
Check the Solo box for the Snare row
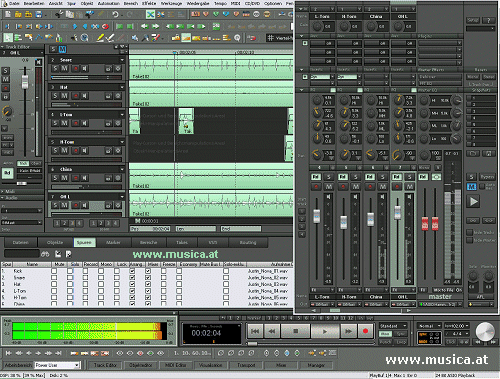click(70, 278)
